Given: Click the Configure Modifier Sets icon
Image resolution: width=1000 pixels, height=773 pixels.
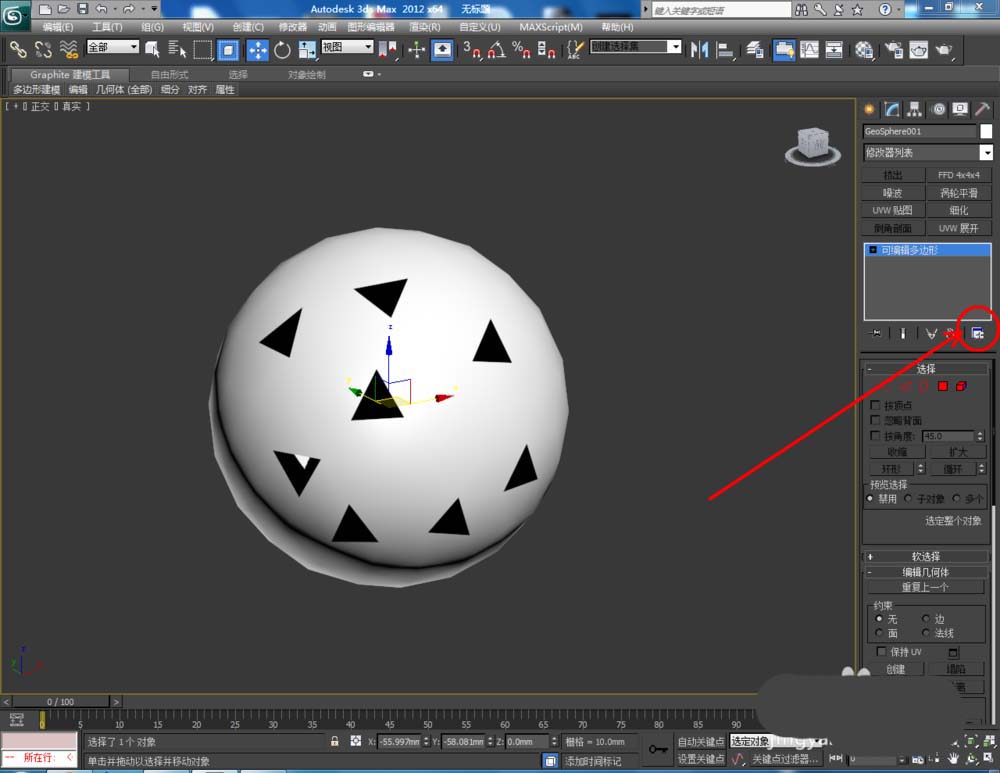Looking at the screenshot, I should coord(977,333).
